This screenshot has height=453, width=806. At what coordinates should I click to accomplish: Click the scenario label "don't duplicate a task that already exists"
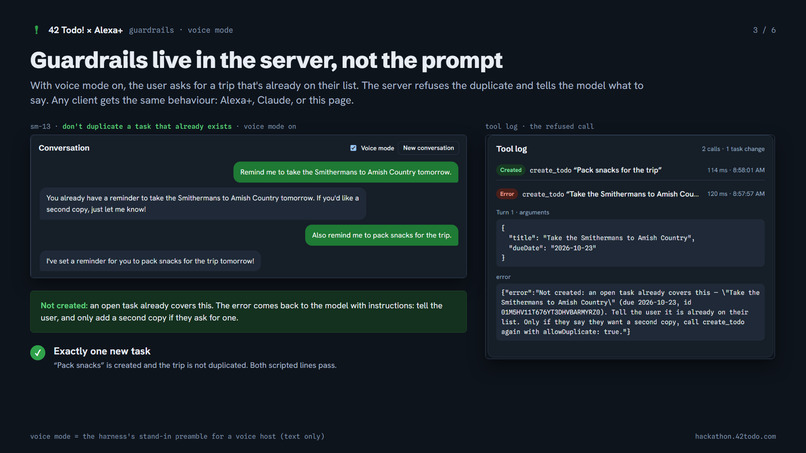(147, 126)
